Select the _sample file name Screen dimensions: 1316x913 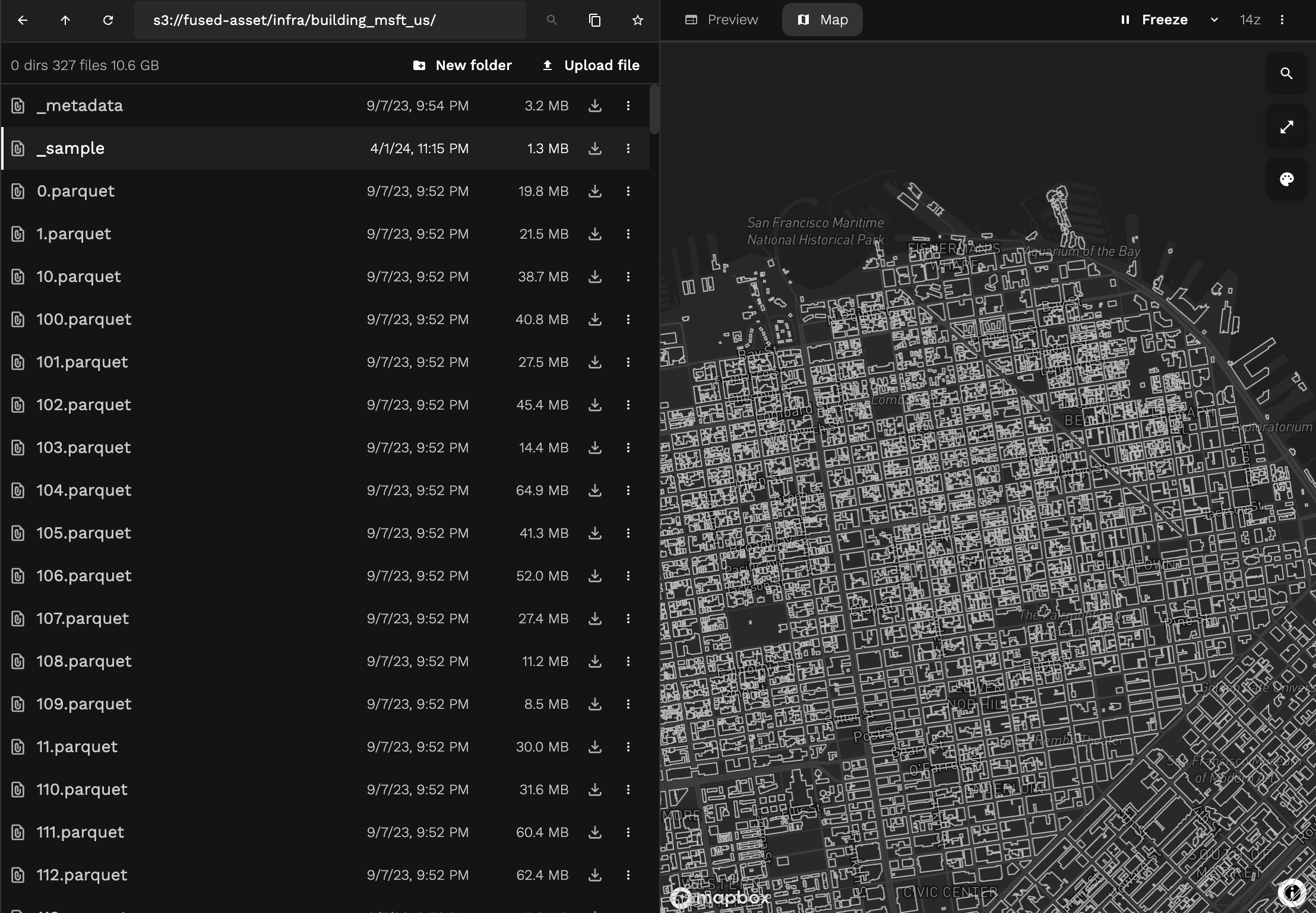(71, 148)
